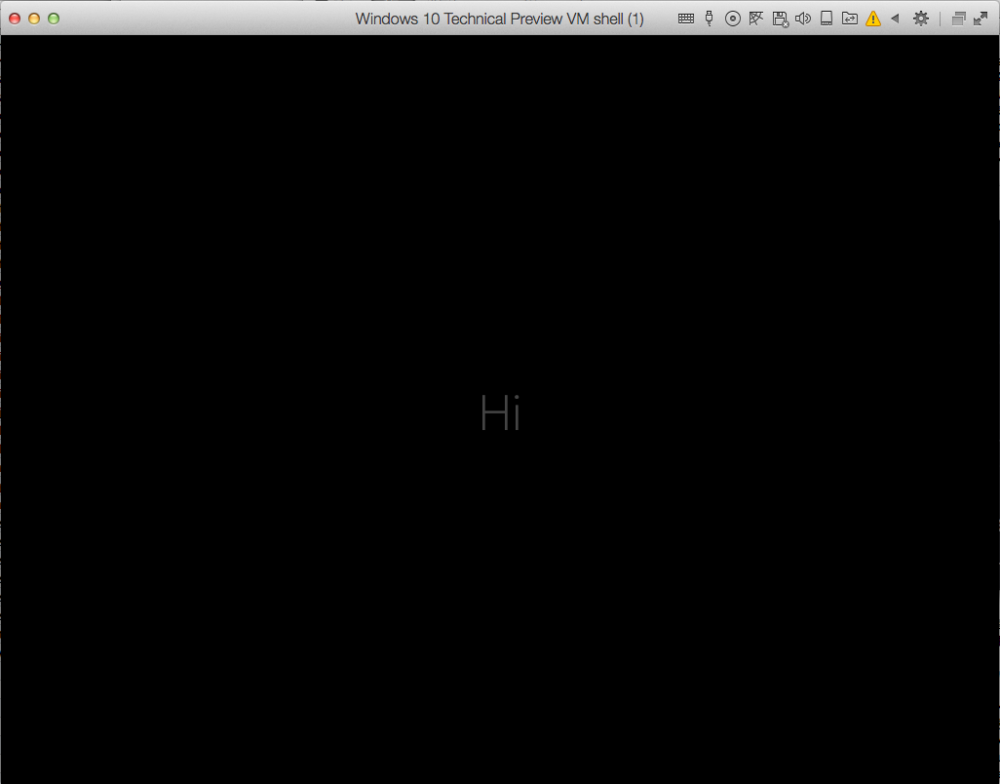Click the network adapter status icon
1000x784 pixels.
click(x=756, y=18)
